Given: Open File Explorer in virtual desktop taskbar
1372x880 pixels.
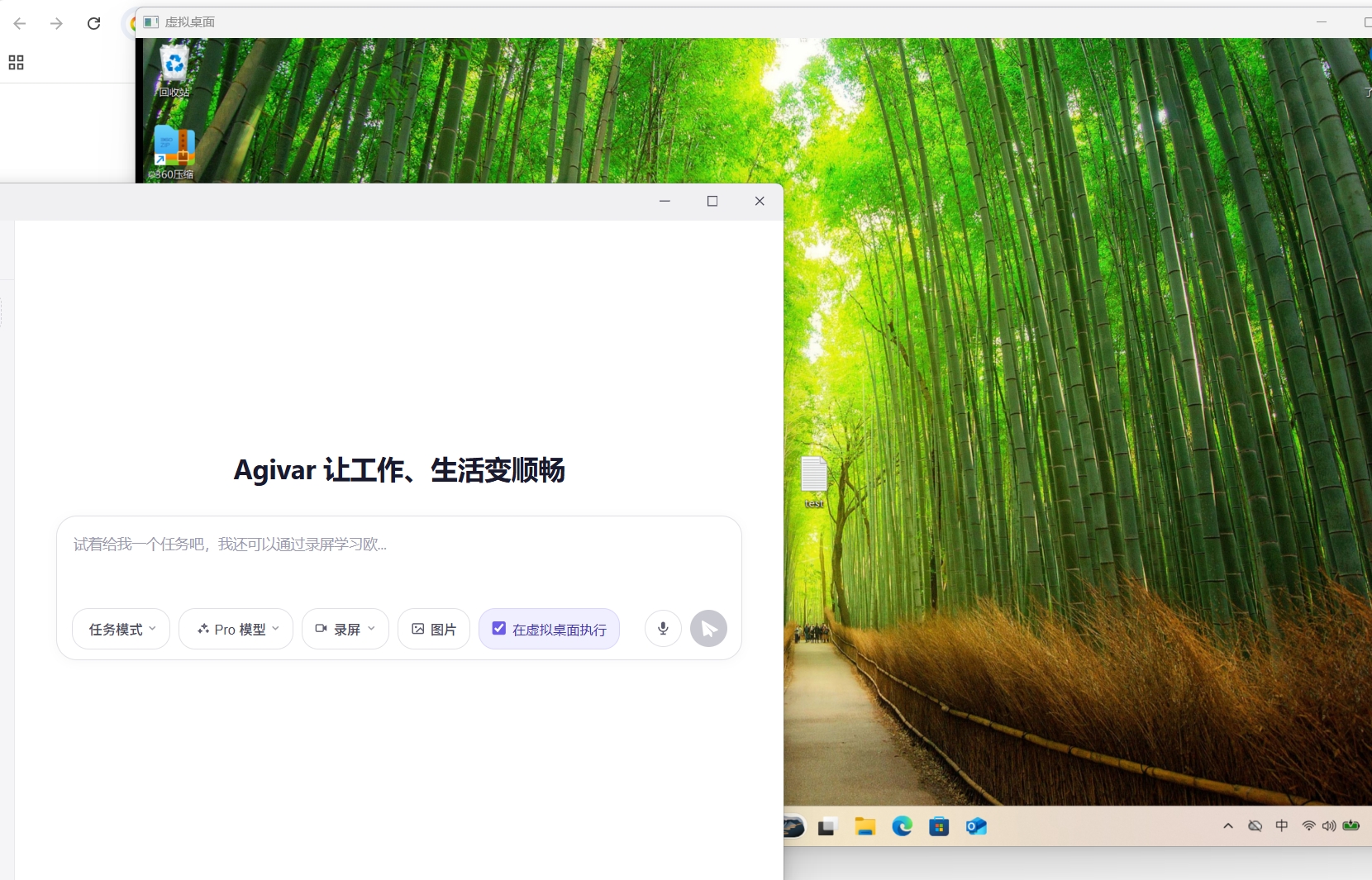Looking at the screenshot, I should (865, 826).
